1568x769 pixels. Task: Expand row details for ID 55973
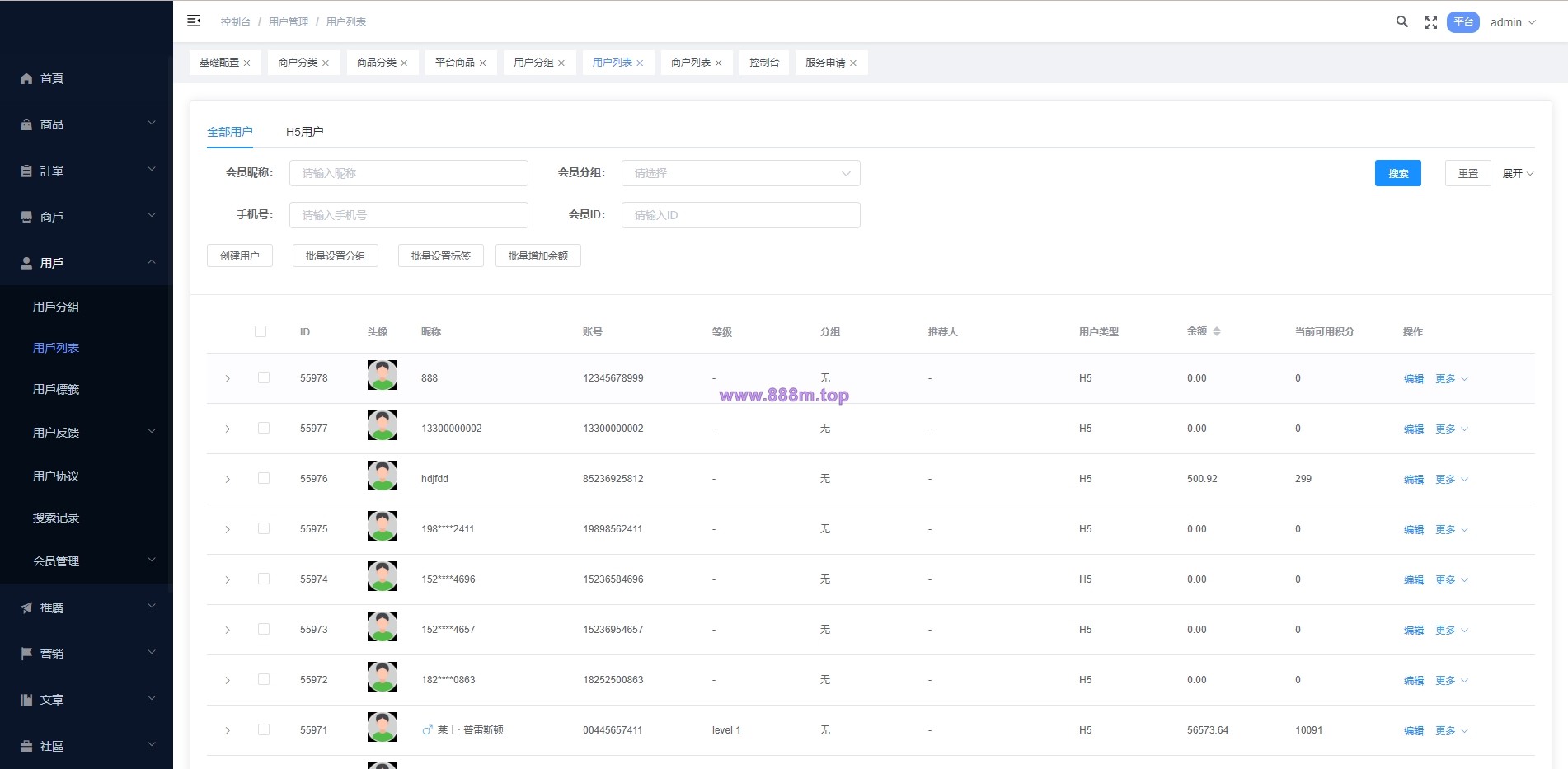(228, 630)
